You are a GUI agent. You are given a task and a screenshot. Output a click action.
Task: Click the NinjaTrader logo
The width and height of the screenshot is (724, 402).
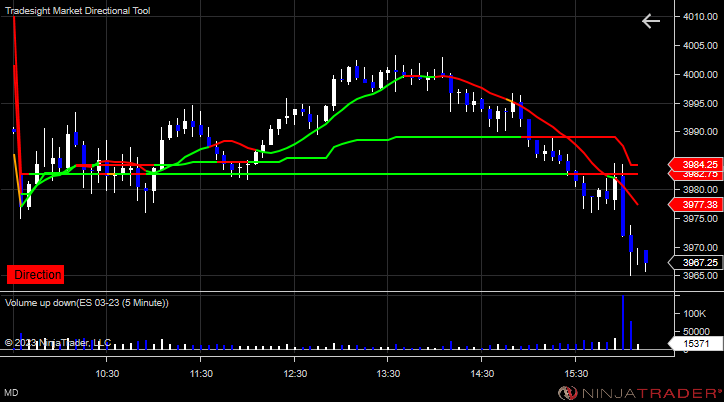coord(639,393)
